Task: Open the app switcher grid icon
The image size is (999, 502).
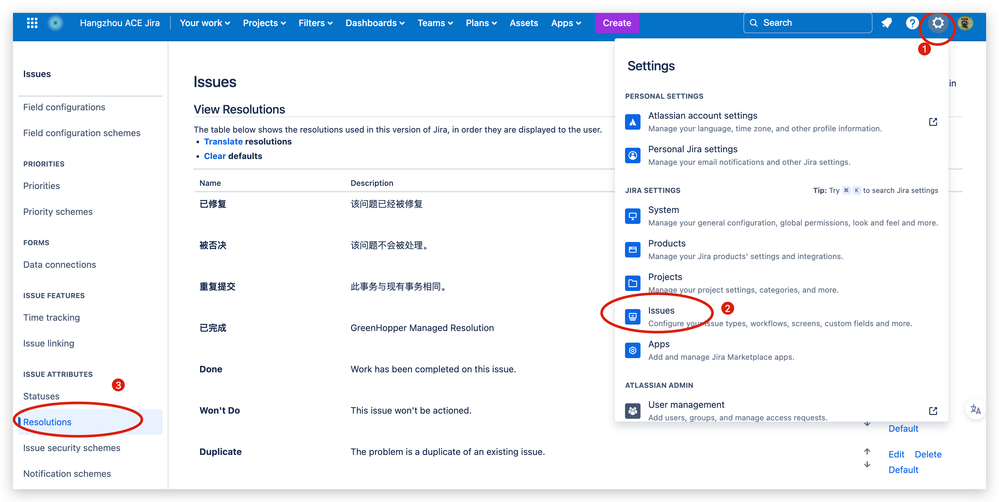Action: [32, 23]
